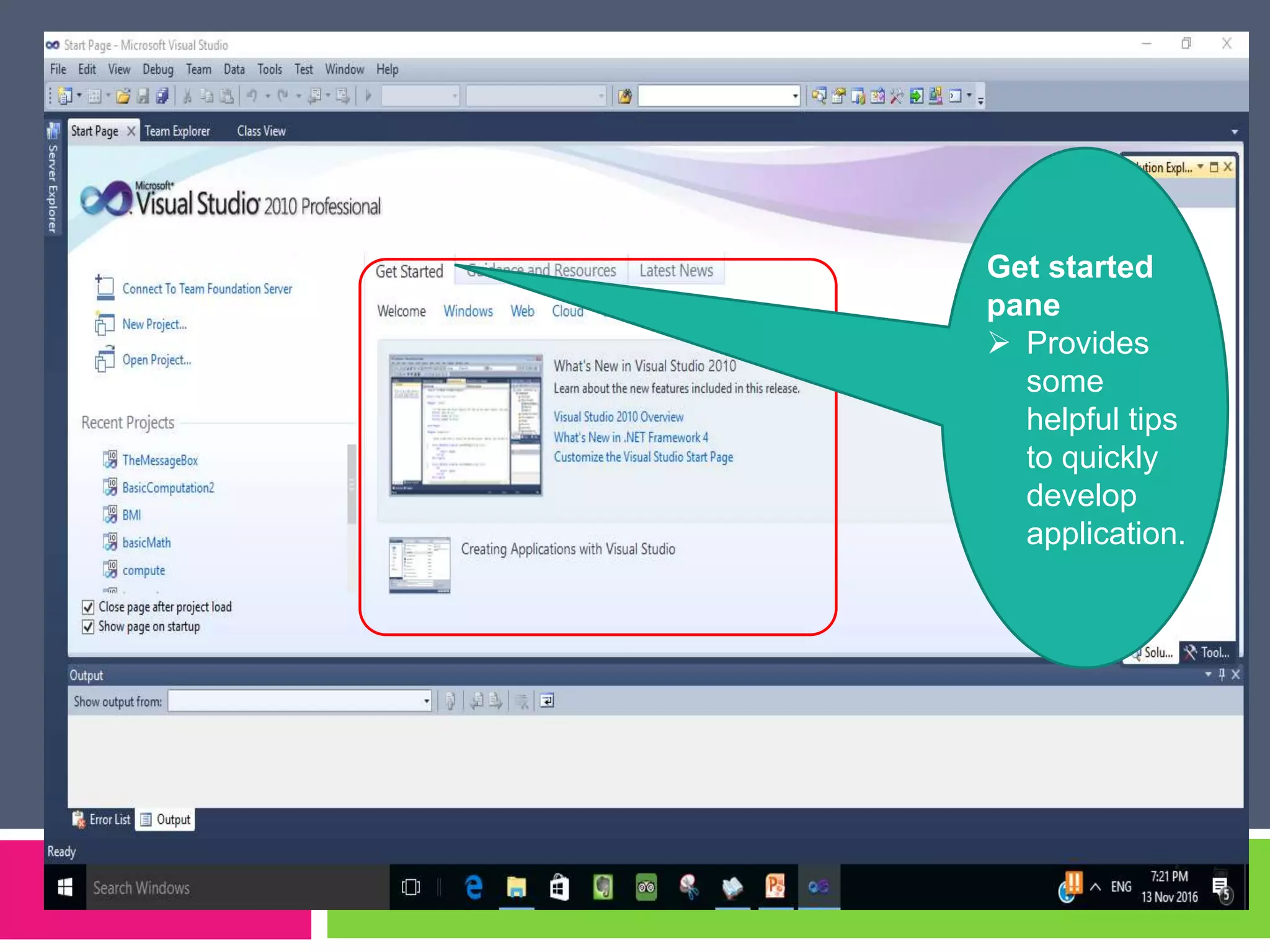Open the Server Explorer side tab
Viewport: 1270px width, 952px height.
coord(53,178)
